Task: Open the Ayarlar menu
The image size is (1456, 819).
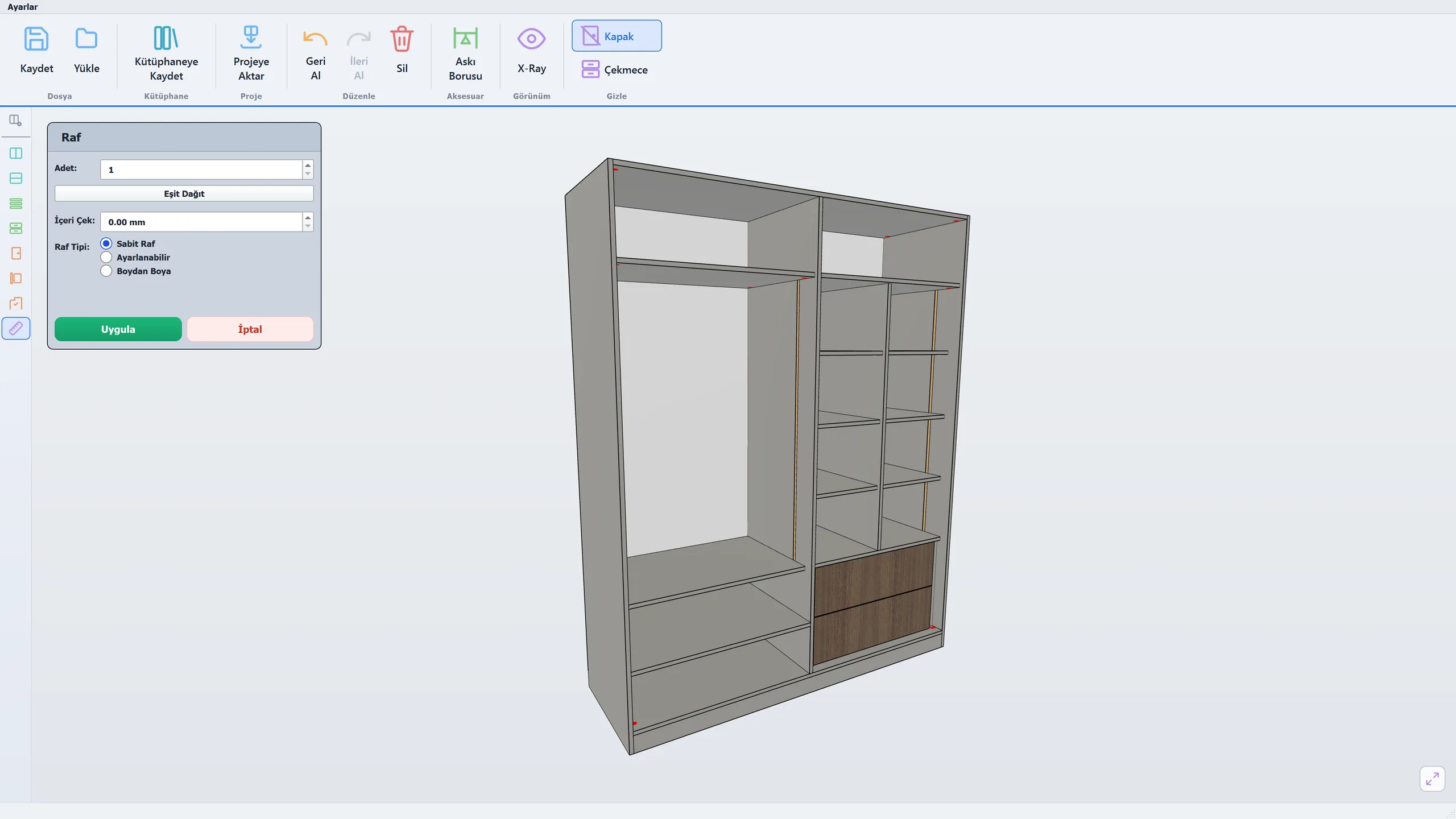Action: pos(22,7)
